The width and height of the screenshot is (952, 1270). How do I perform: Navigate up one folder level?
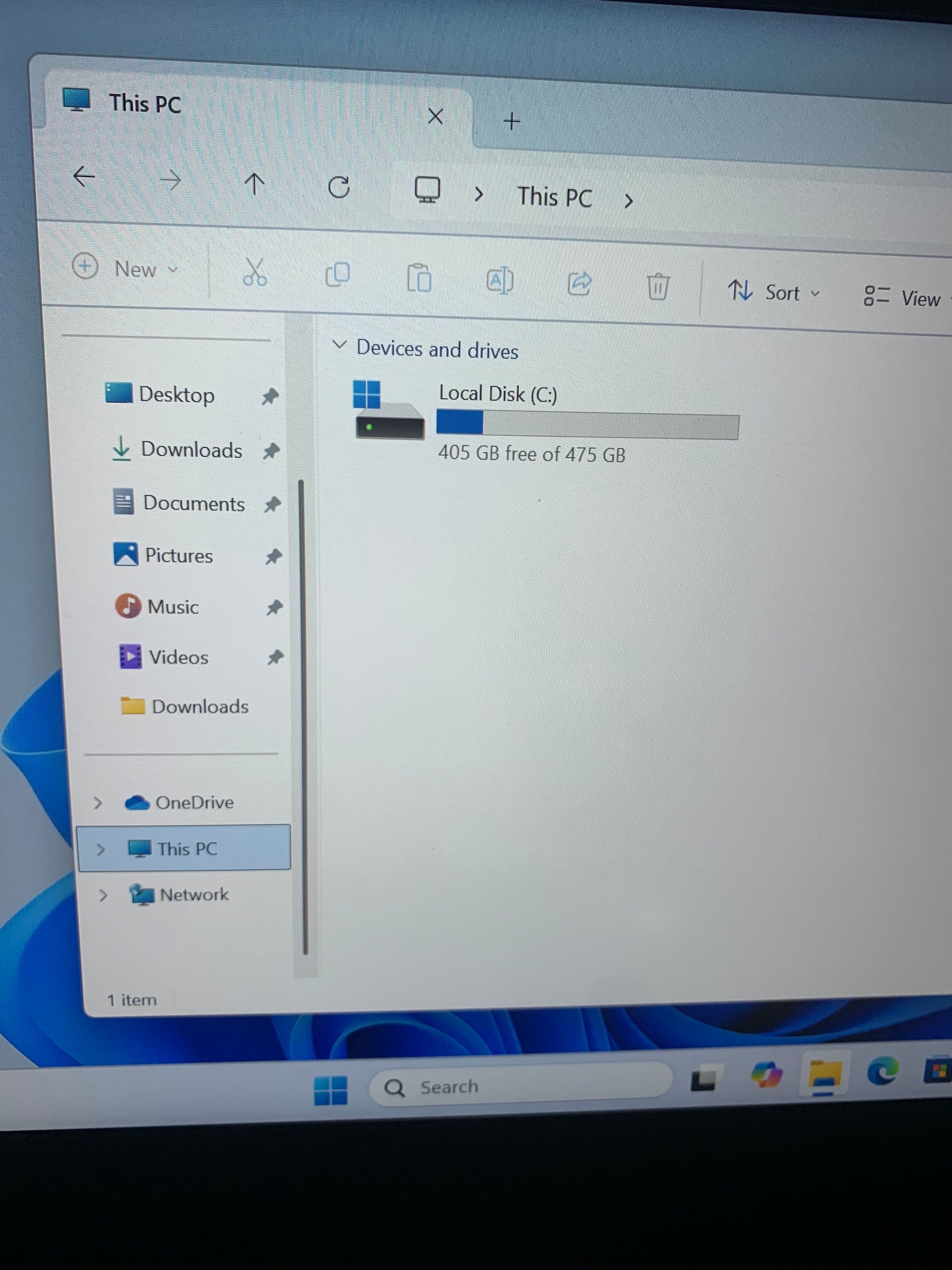point(254,184)
